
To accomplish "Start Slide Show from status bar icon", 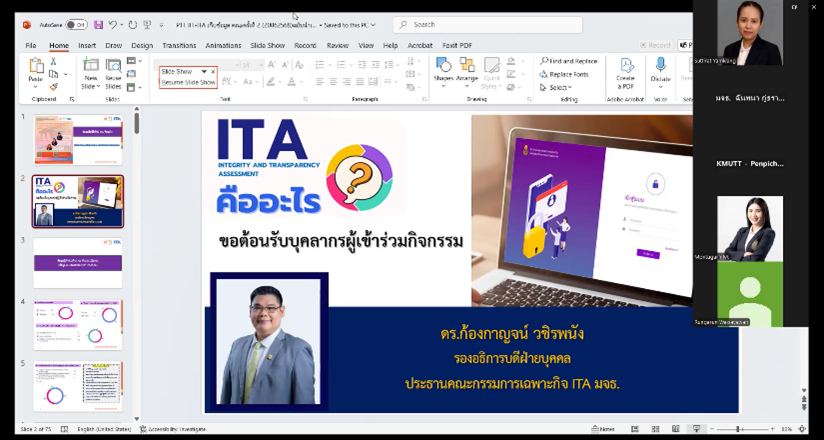I will (696, 429).
